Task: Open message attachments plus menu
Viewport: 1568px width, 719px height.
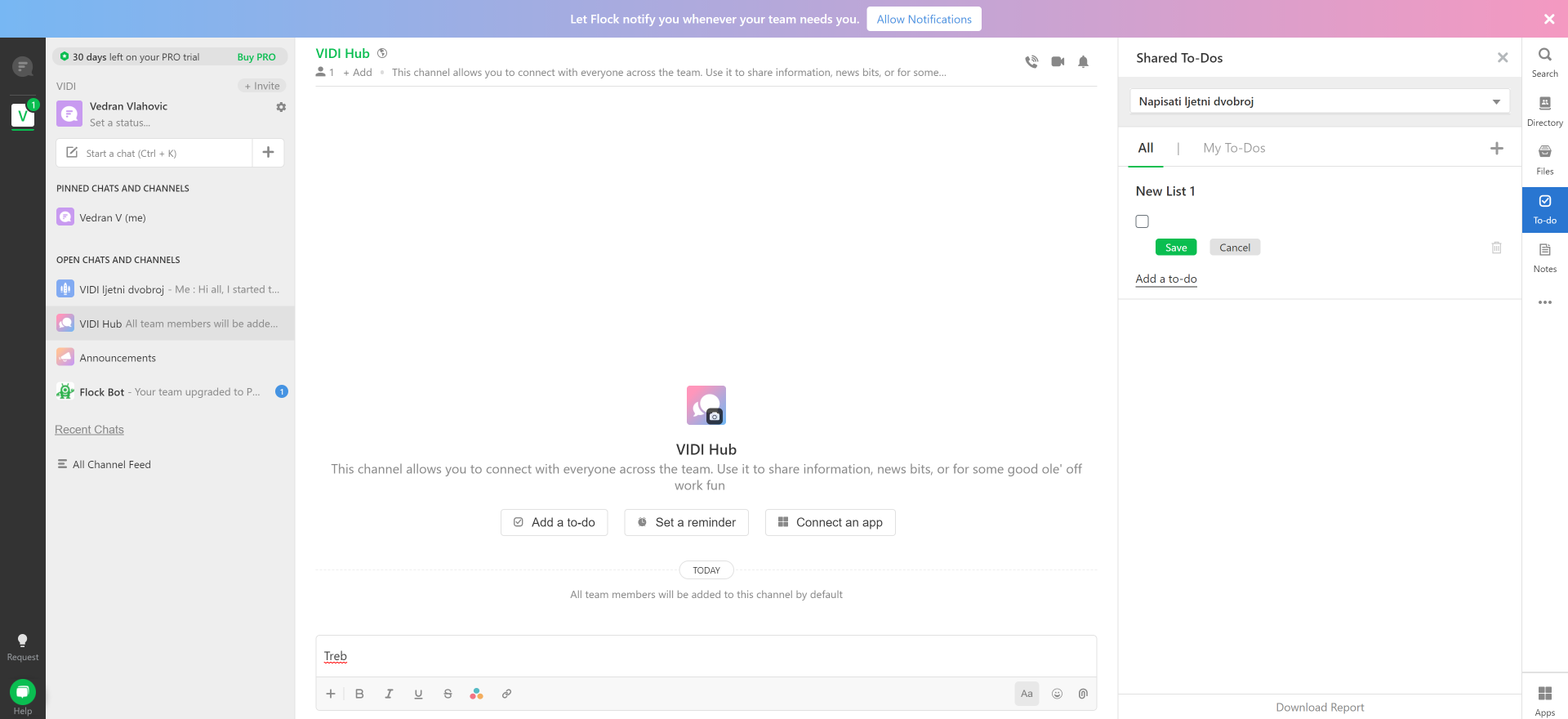Action: tap(330, 694)
